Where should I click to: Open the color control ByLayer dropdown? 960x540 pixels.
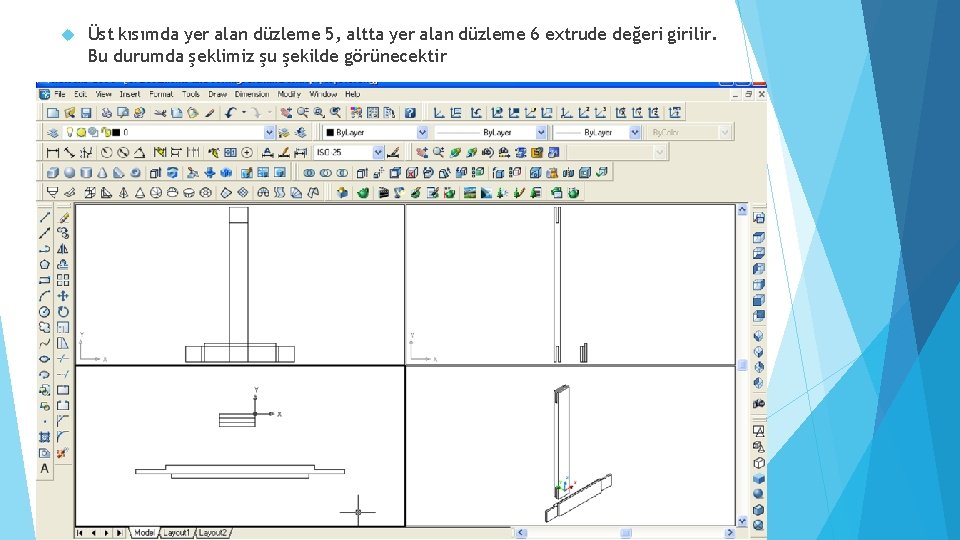(x=422, y=132)
